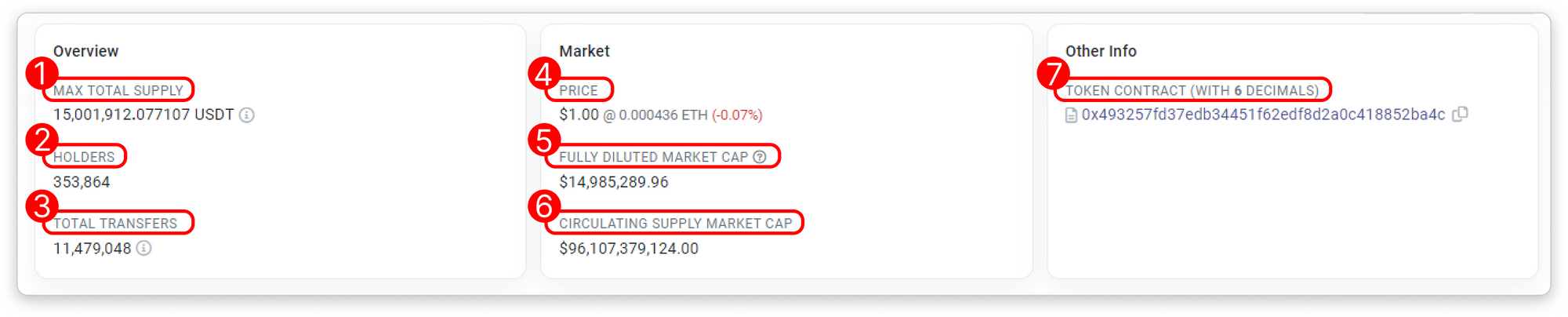Click the red number 1 badge

point(42,74)
